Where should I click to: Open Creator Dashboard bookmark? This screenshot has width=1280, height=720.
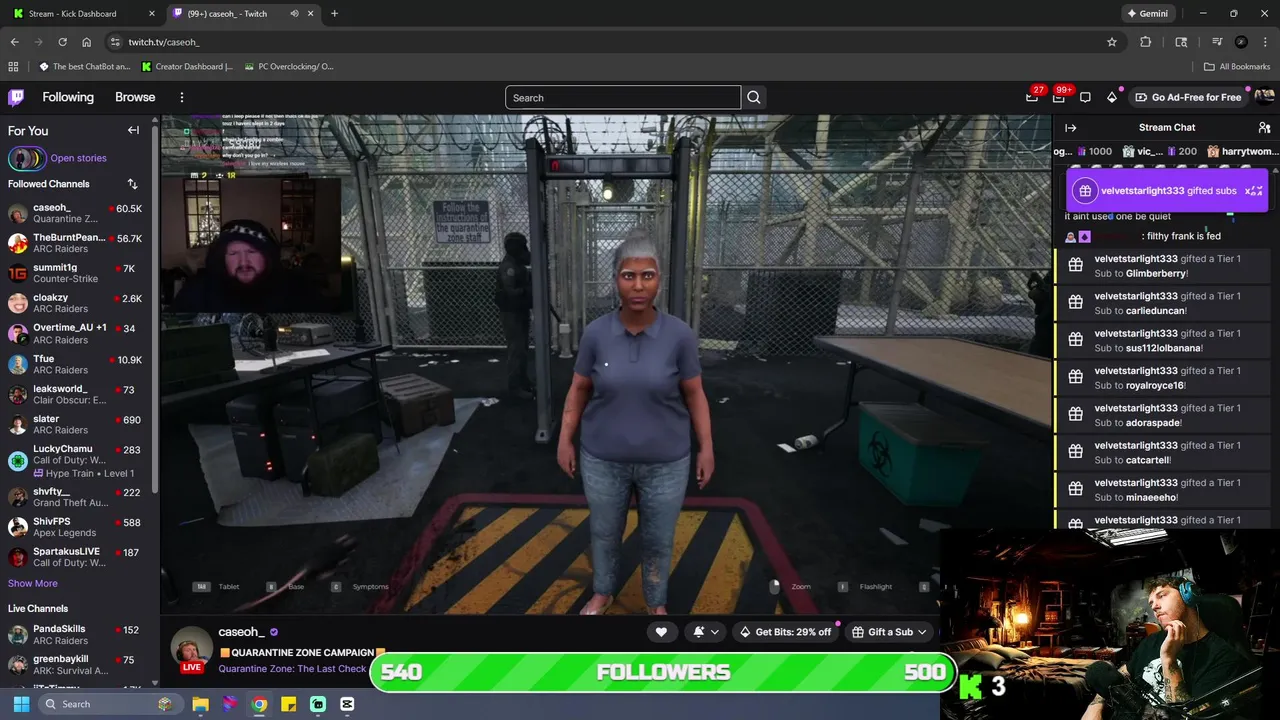click(187, 66)
